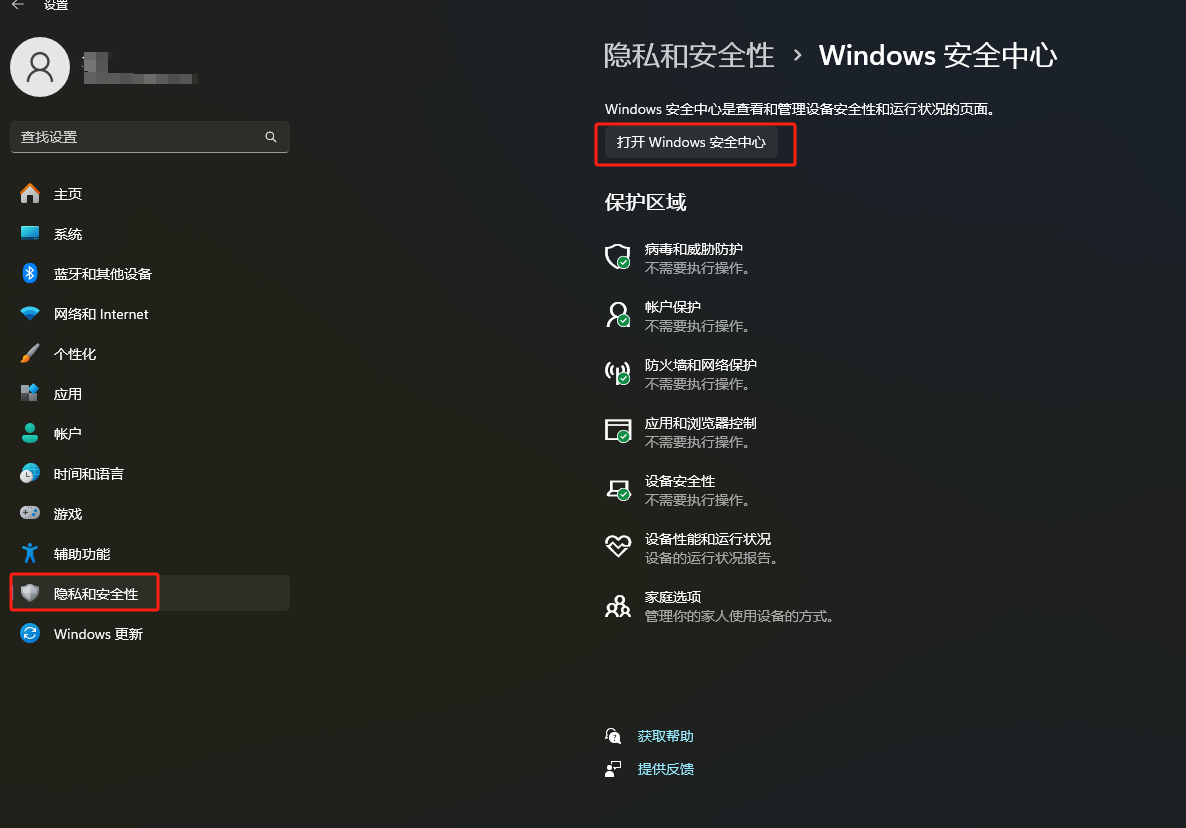Click the help headset icon

tap(613, 736)
